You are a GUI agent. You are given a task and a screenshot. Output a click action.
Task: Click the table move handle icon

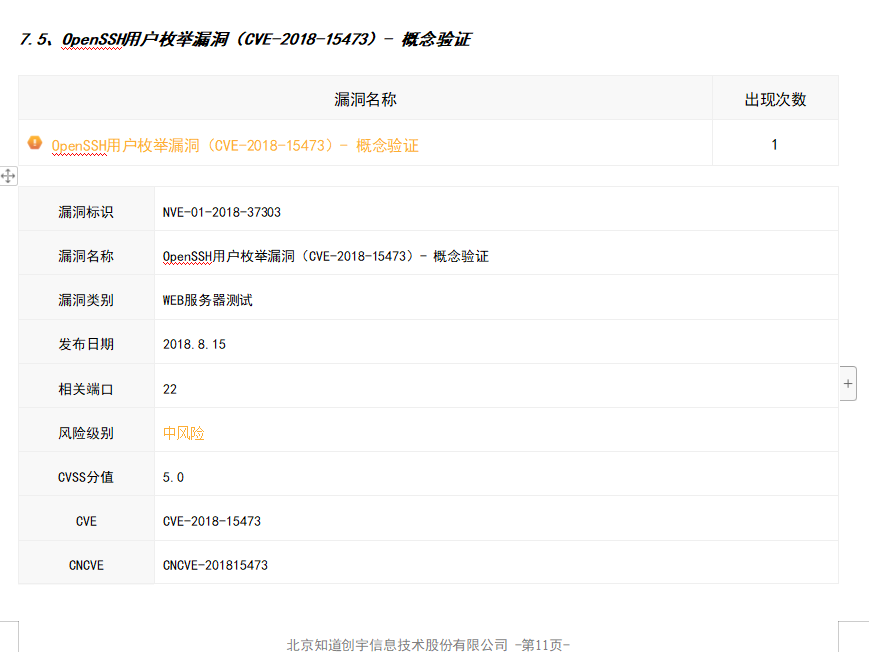[8, 175]
